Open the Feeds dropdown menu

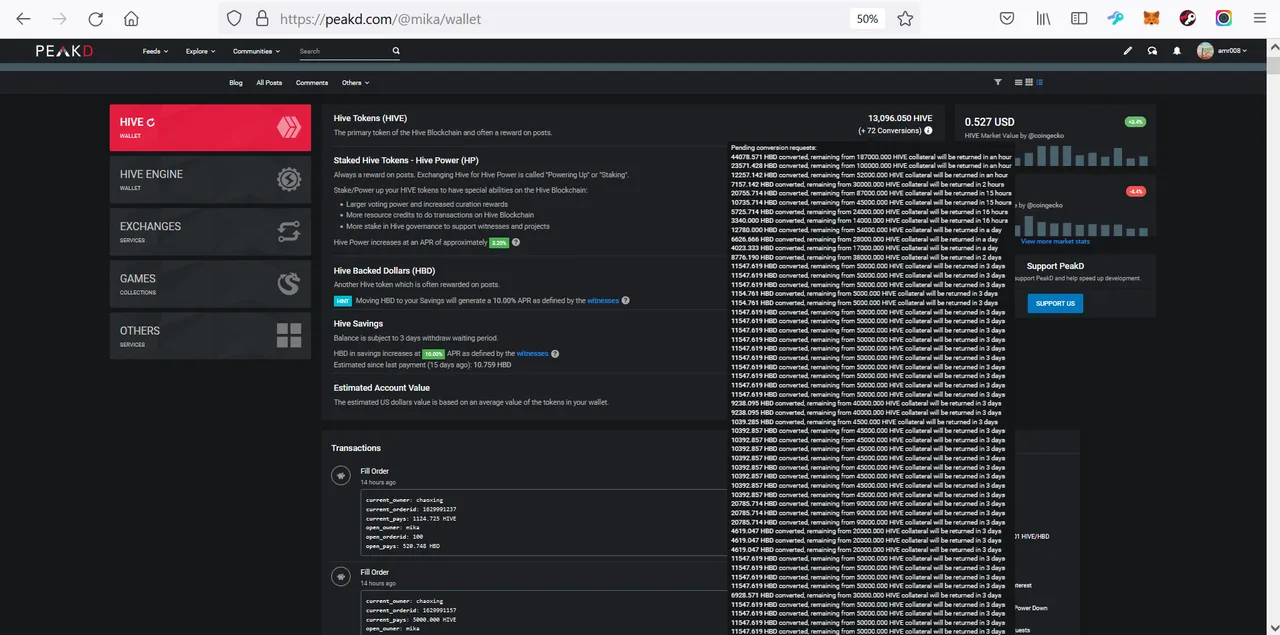click(x=155, y=51)
